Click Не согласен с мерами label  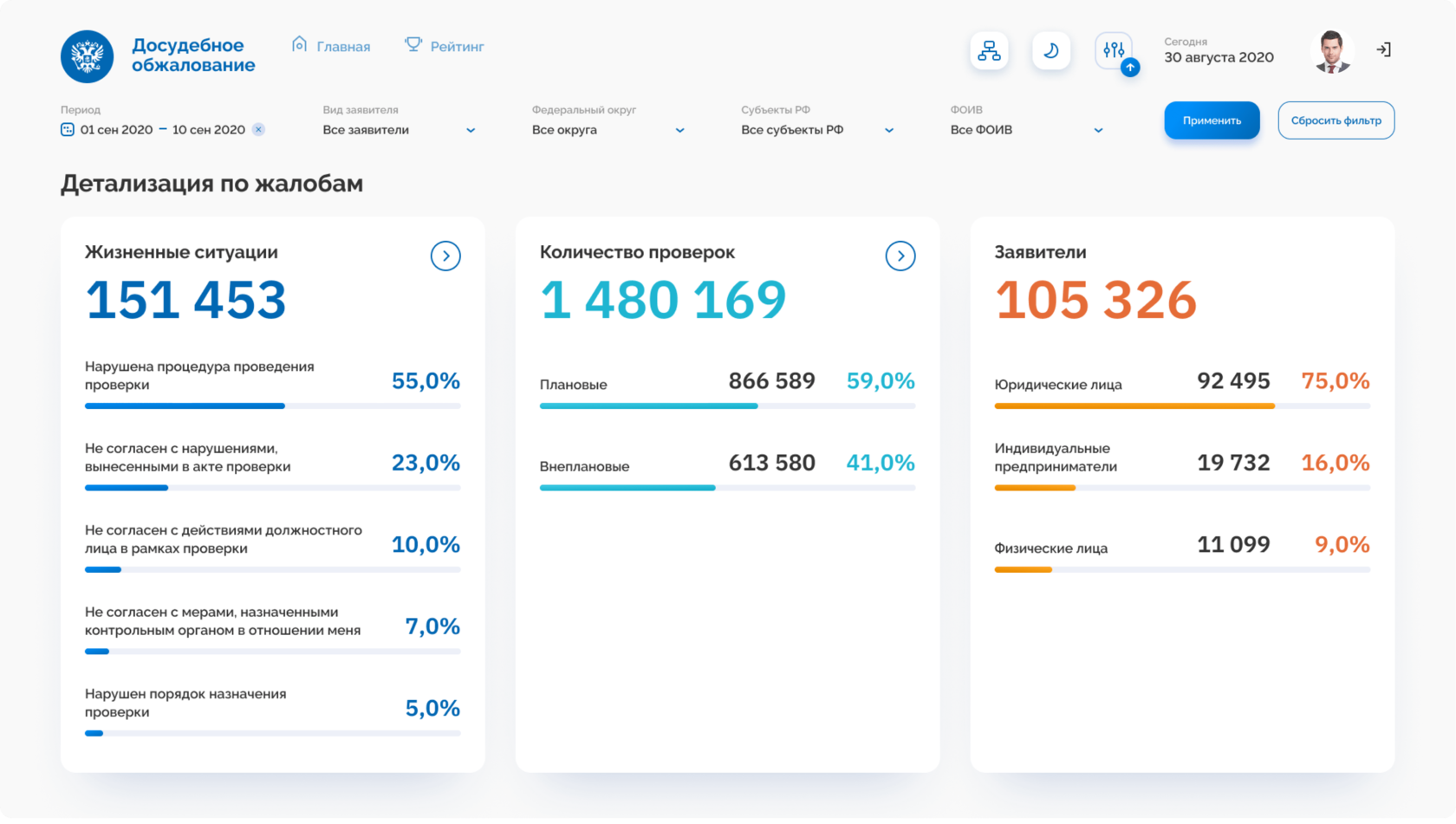coord(223,622)
